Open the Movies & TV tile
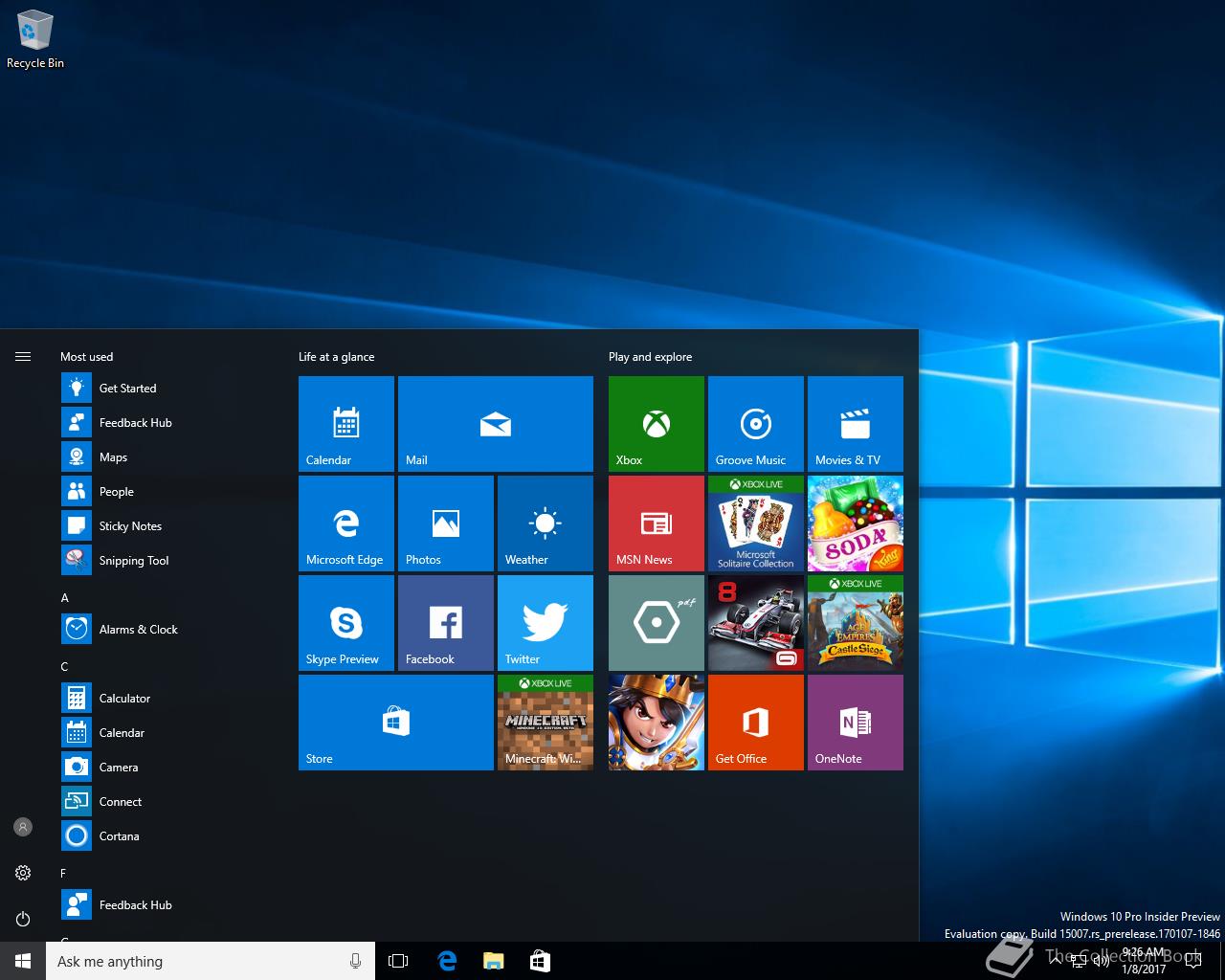 [856, 424]
